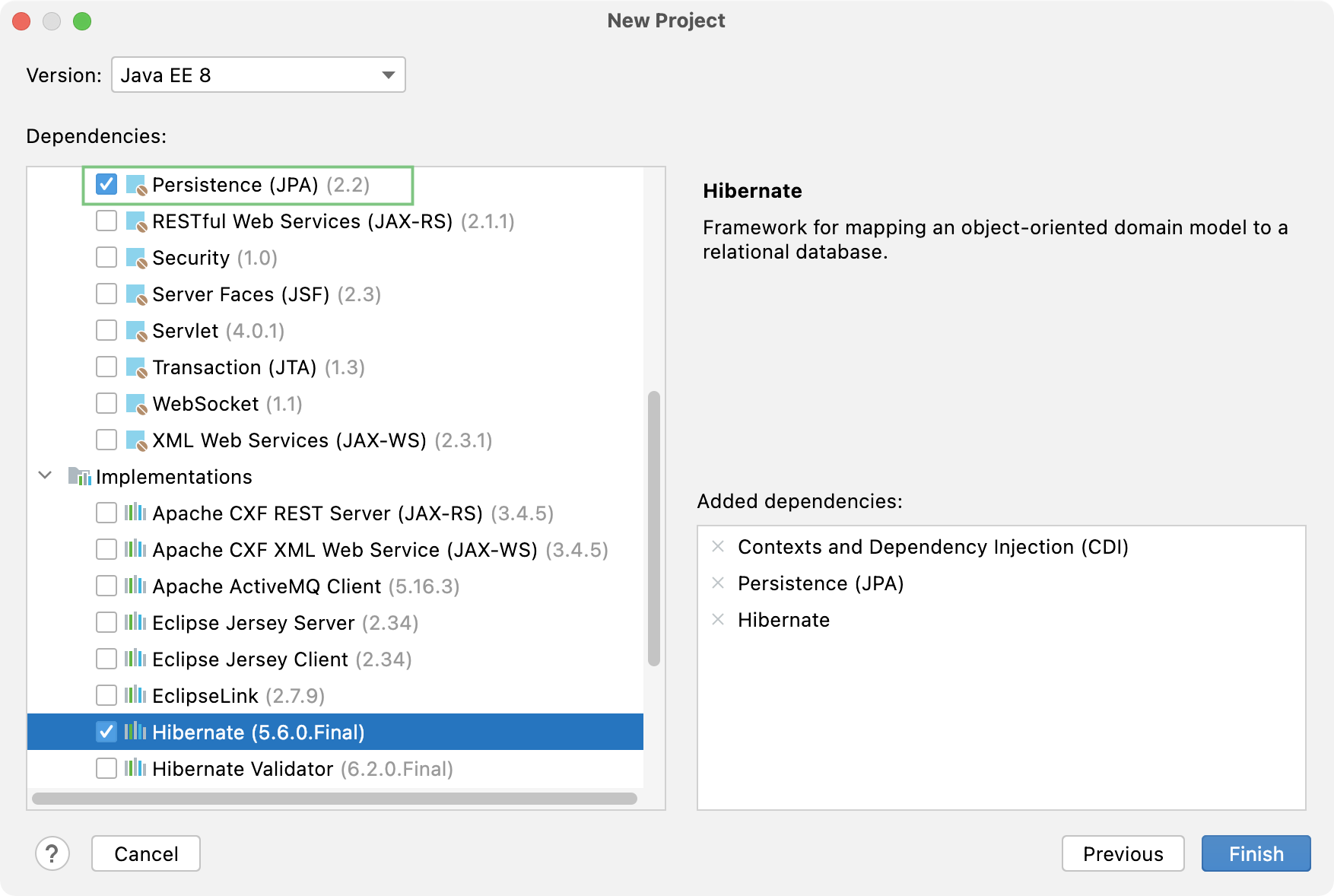Enable the Apache ActiveMQ Client checkbox

click(x=106, y=586)
